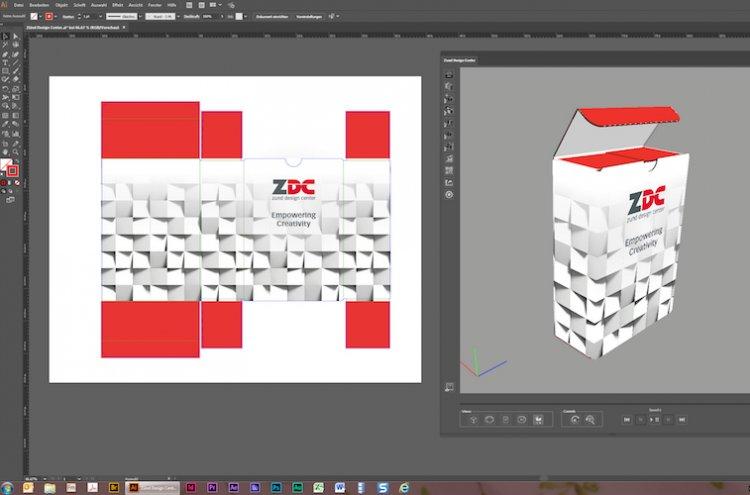The height and width of the screenshot is (495, 750).
Task: Select the Line Segment tool
Action: [x=15, y=62]
